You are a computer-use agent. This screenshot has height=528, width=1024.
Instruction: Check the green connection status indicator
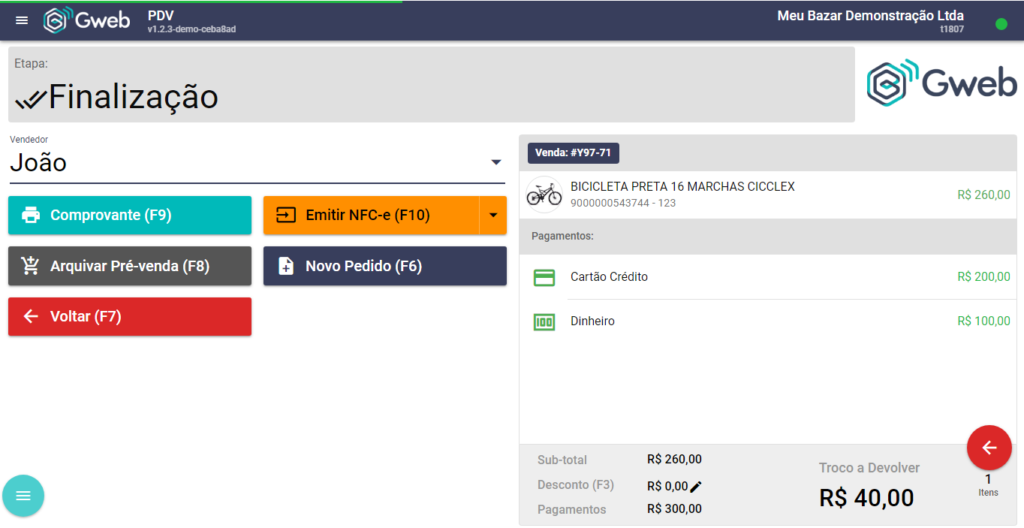click(1000, 24)
